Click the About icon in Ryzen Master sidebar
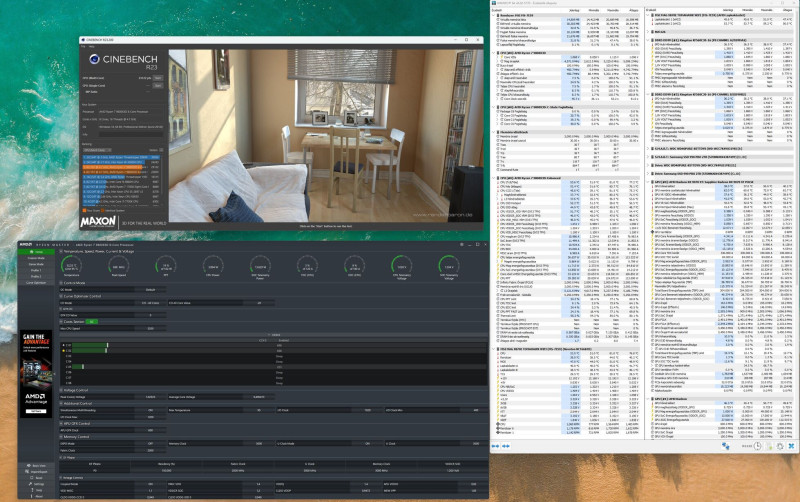The image size is (800, 502). (32, 496)
